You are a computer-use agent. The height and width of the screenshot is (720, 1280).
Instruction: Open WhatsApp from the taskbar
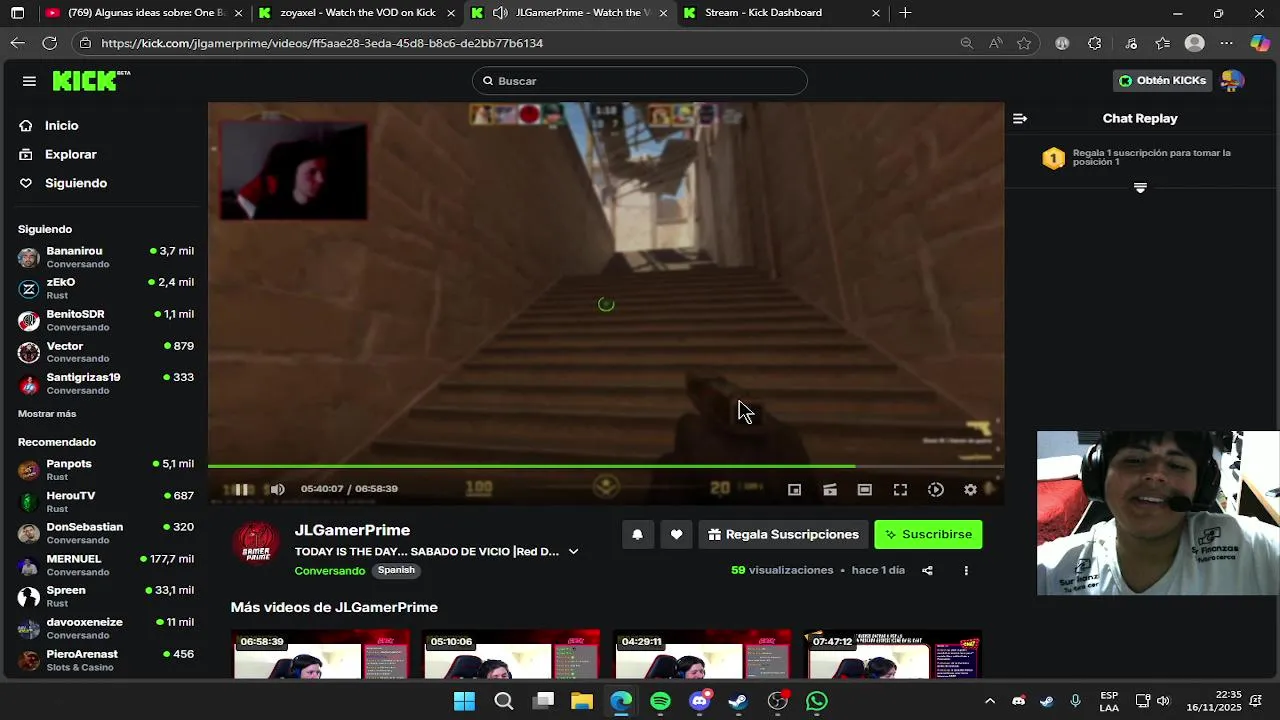click(817, 701)
